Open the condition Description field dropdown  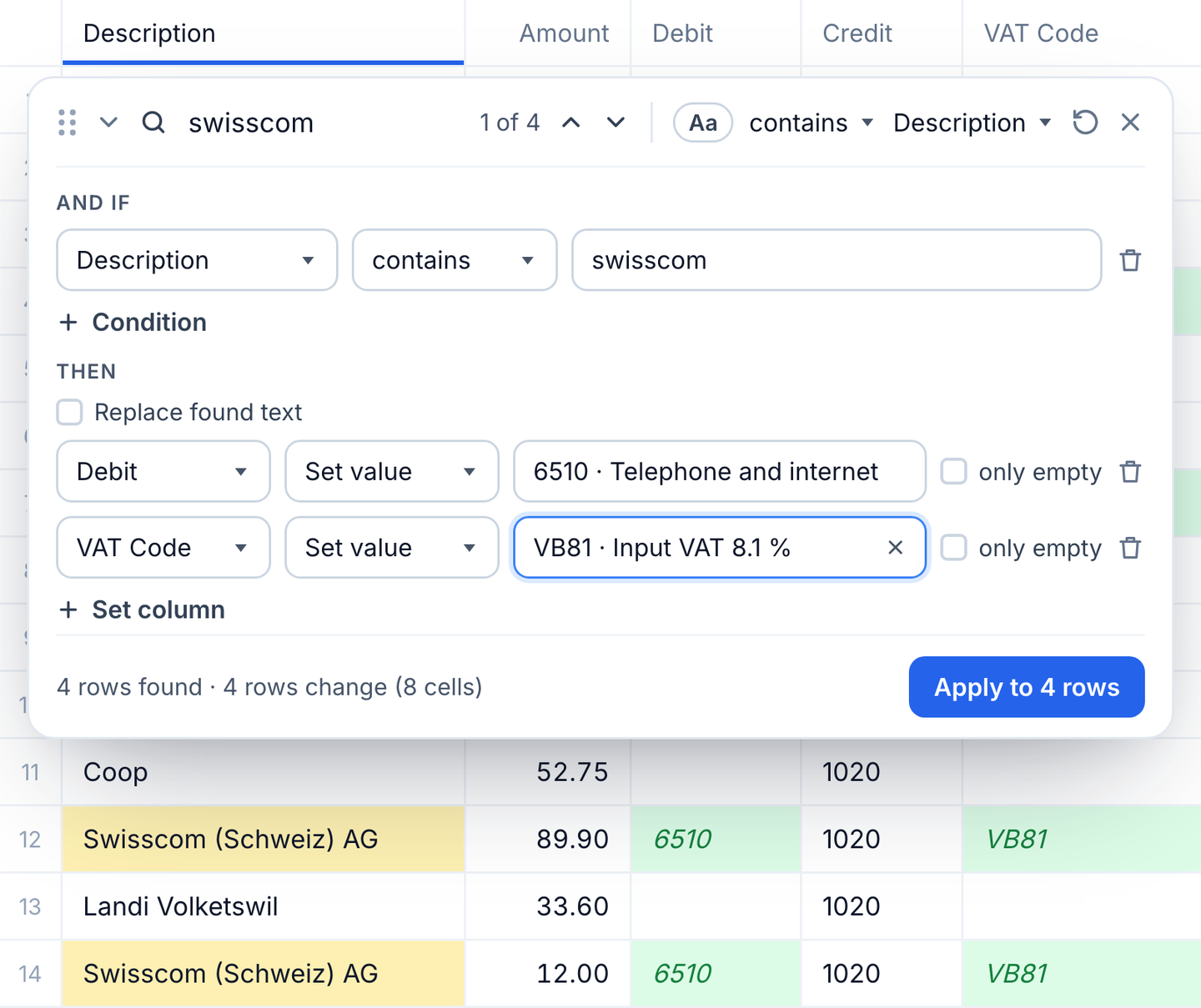197,260
